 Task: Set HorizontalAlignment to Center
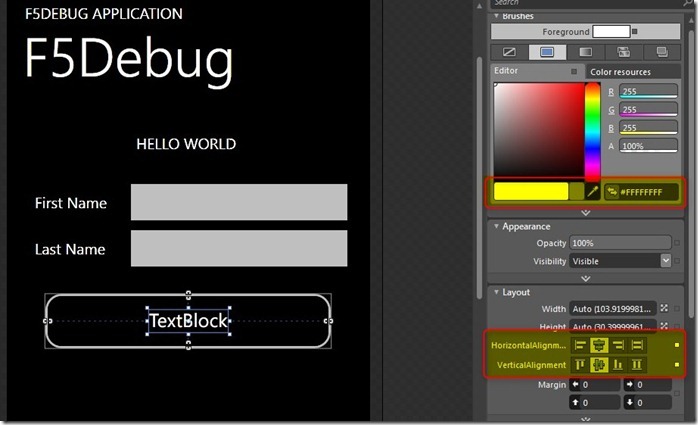pyautogui.click(x=599, y=345)
